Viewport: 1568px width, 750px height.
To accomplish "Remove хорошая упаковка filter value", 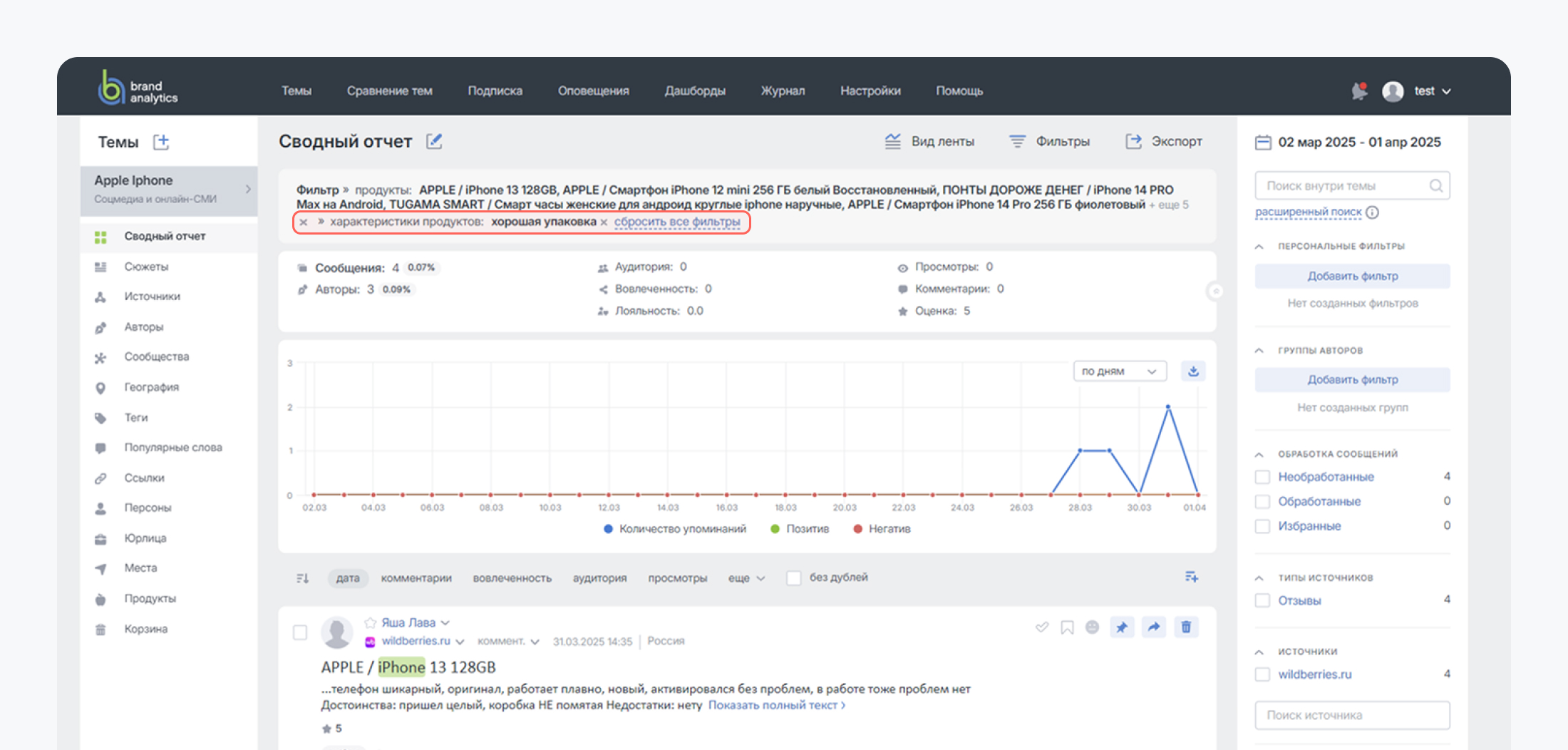I will (x=604, y=222).
